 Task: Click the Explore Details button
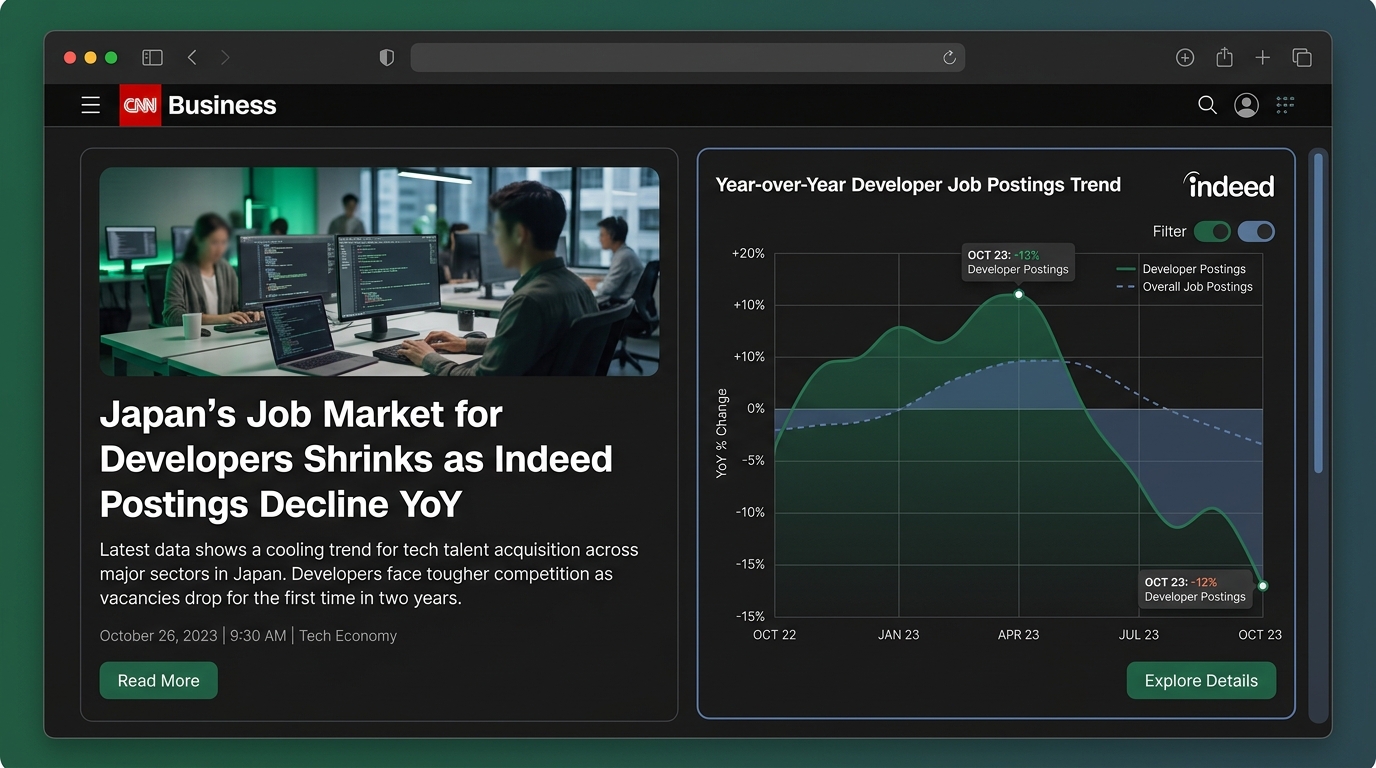1201,680
